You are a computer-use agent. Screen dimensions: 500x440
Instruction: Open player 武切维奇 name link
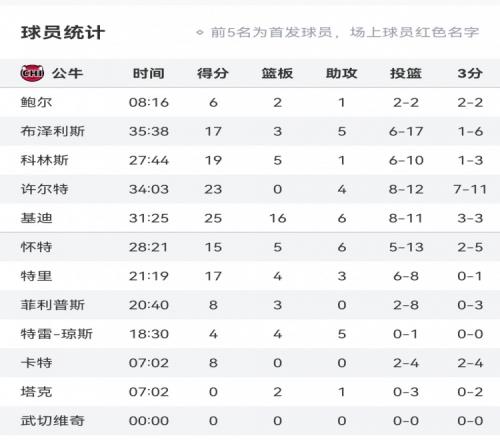[x=53, y=421]
